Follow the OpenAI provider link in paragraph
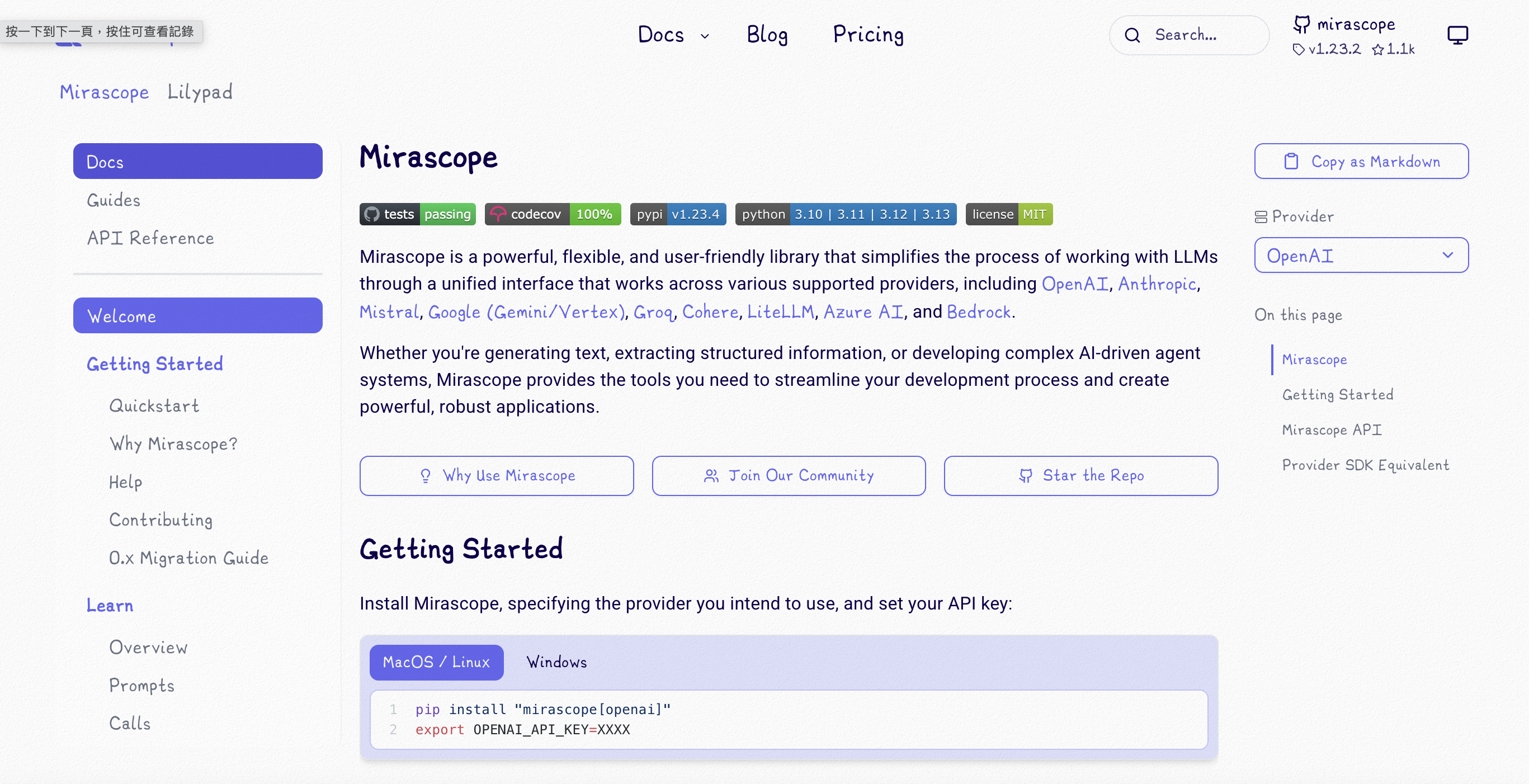1529x784 pixels. 1074,284
